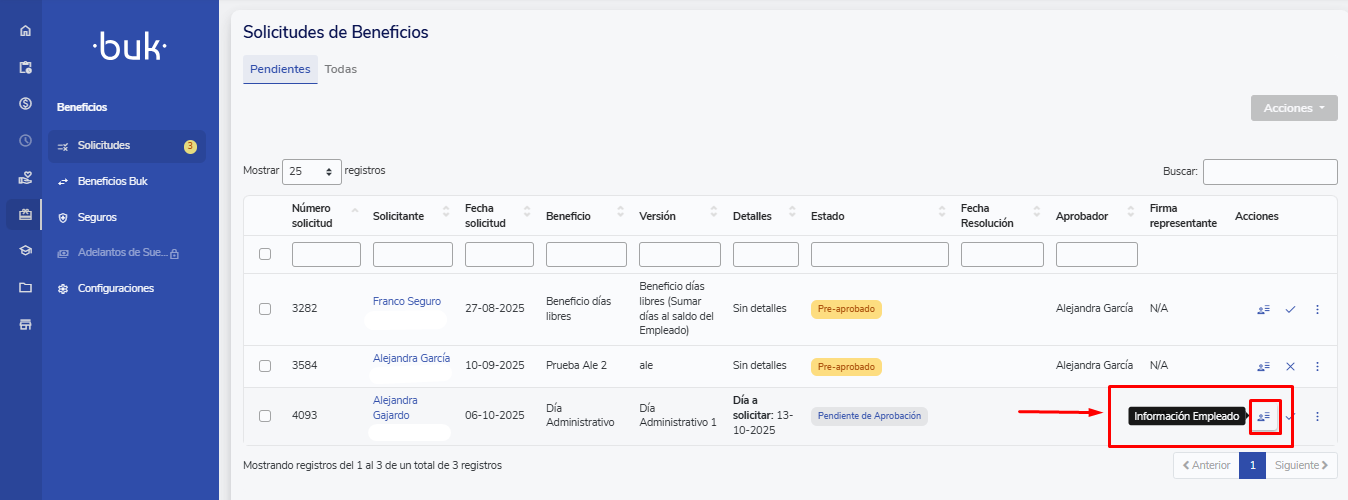
Task: Open the folder icon in left sidebar
Action: click(25, 288)
